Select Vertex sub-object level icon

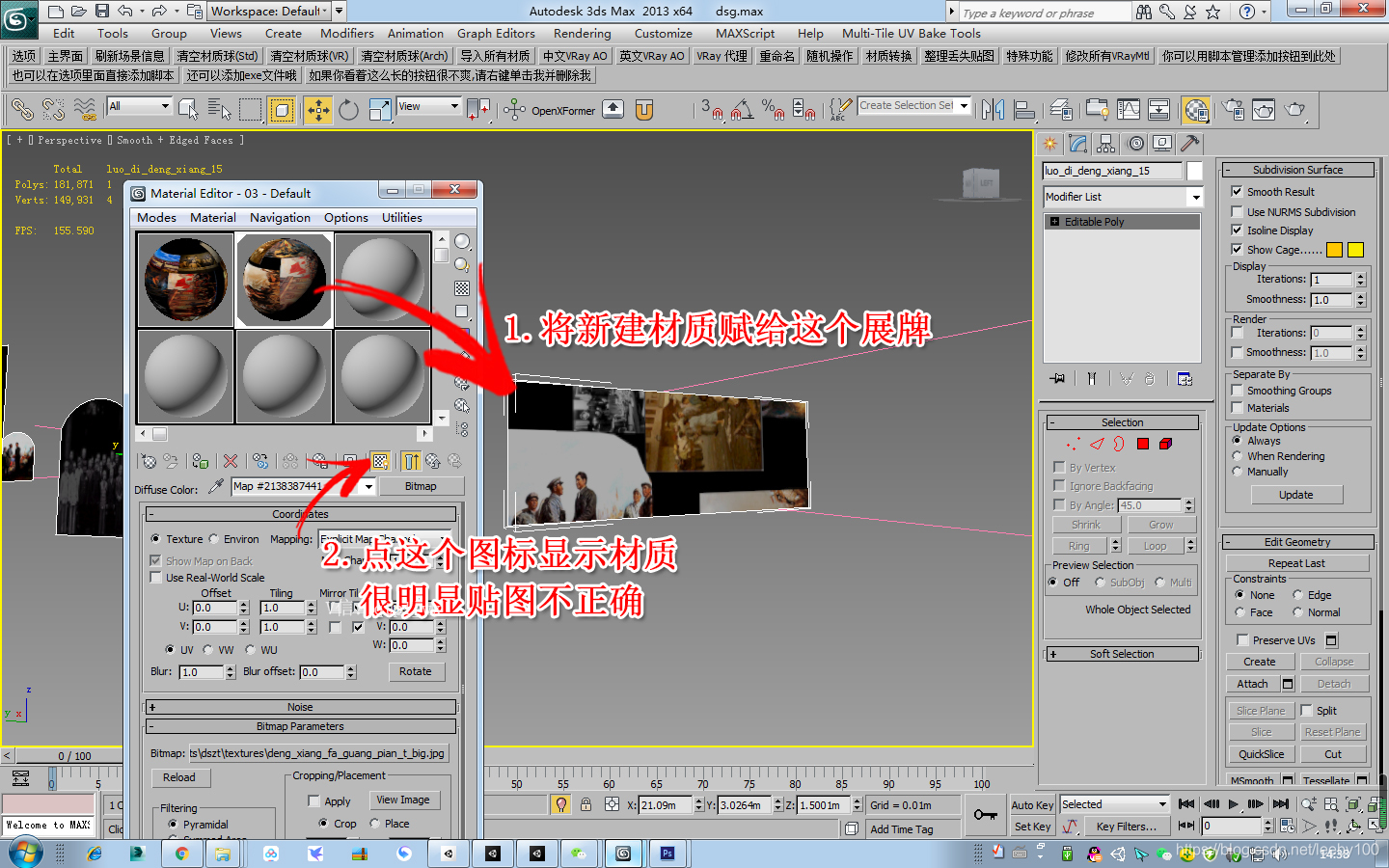[1073, 444]
